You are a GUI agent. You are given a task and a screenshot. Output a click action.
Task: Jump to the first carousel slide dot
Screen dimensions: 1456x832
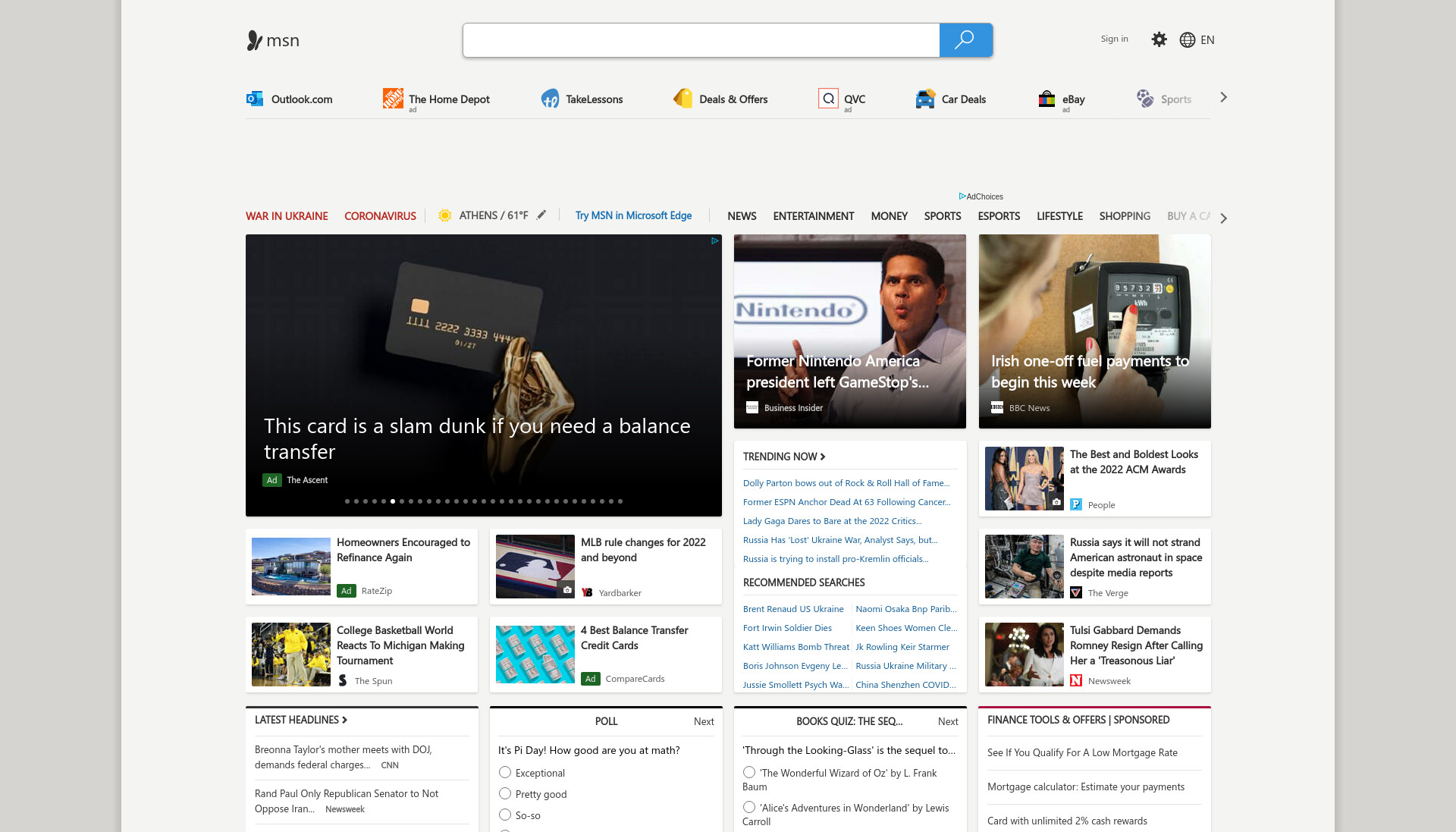coord(347,501)
